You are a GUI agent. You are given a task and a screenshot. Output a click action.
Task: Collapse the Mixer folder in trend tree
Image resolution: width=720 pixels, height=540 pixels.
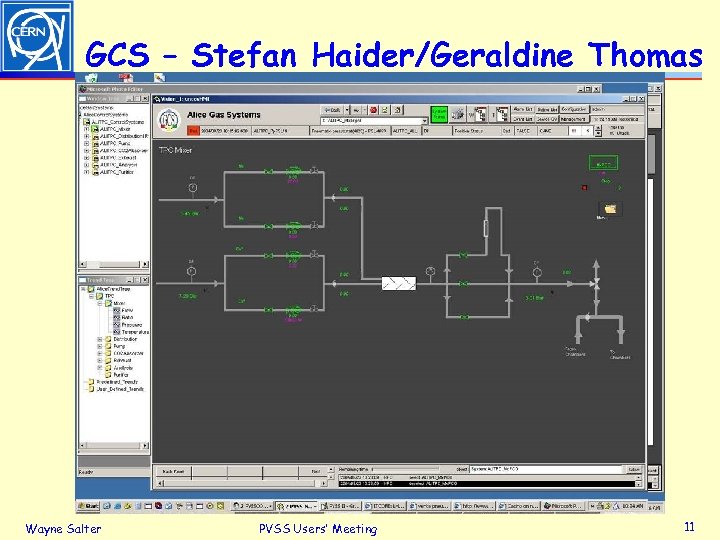(99, 304)
